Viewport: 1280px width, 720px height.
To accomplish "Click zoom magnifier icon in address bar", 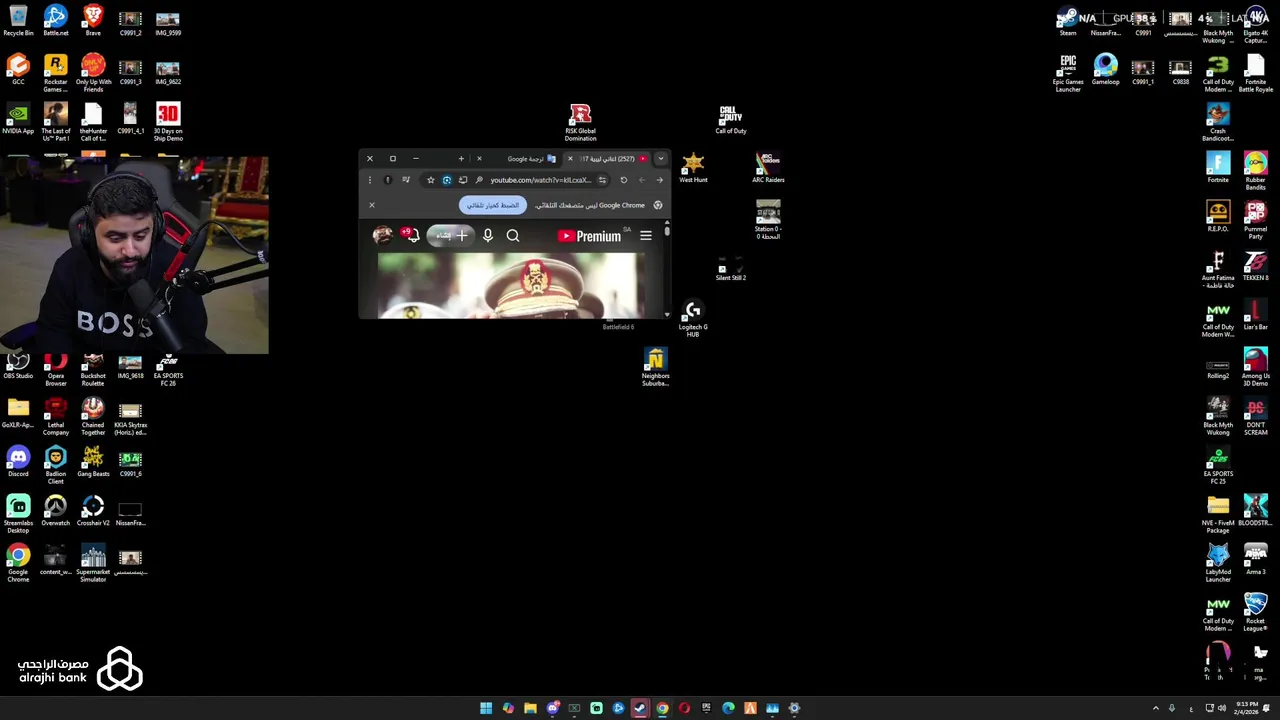I will pos(479,180).
